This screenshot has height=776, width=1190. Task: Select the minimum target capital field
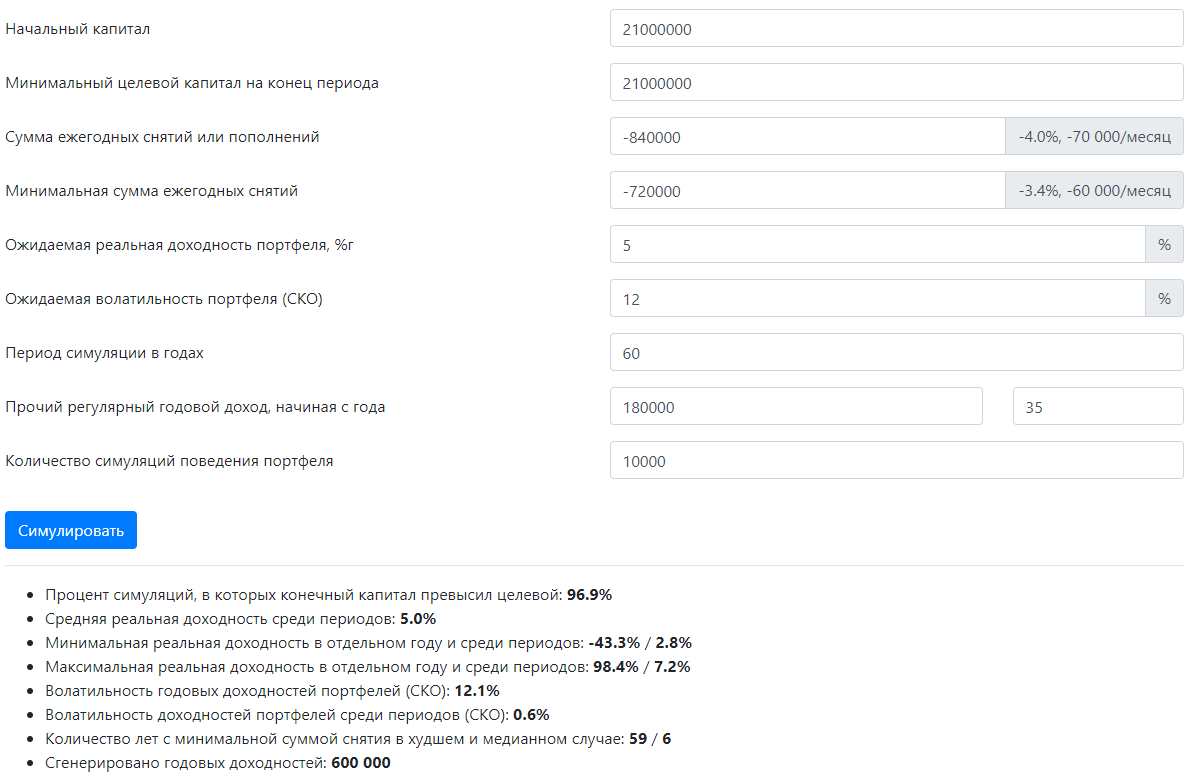pos(896,83)
